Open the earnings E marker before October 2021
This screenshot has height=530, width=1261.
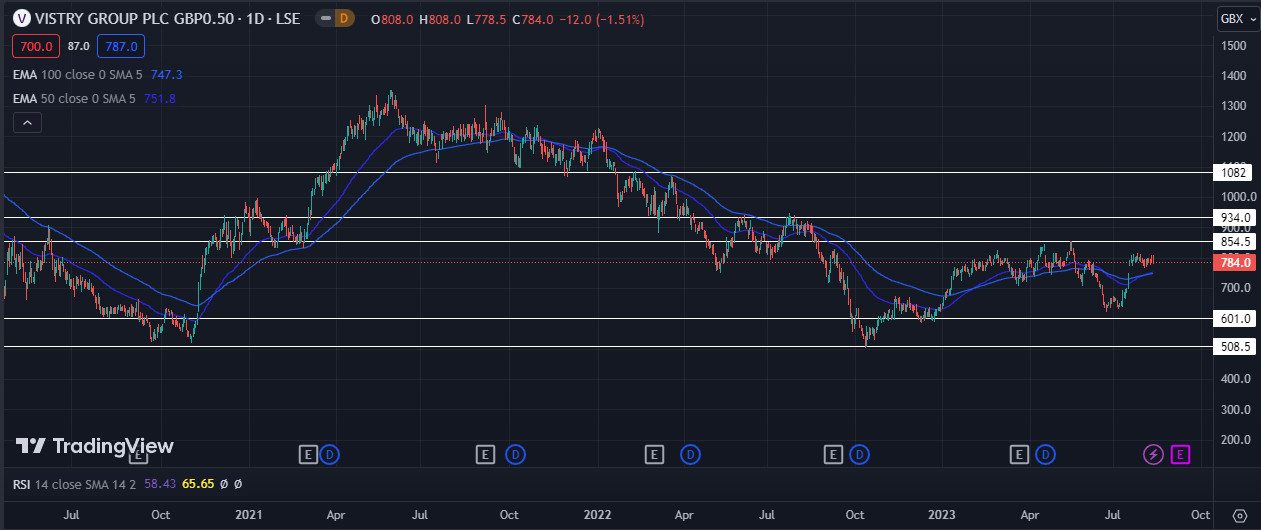[x=485, y=455]
